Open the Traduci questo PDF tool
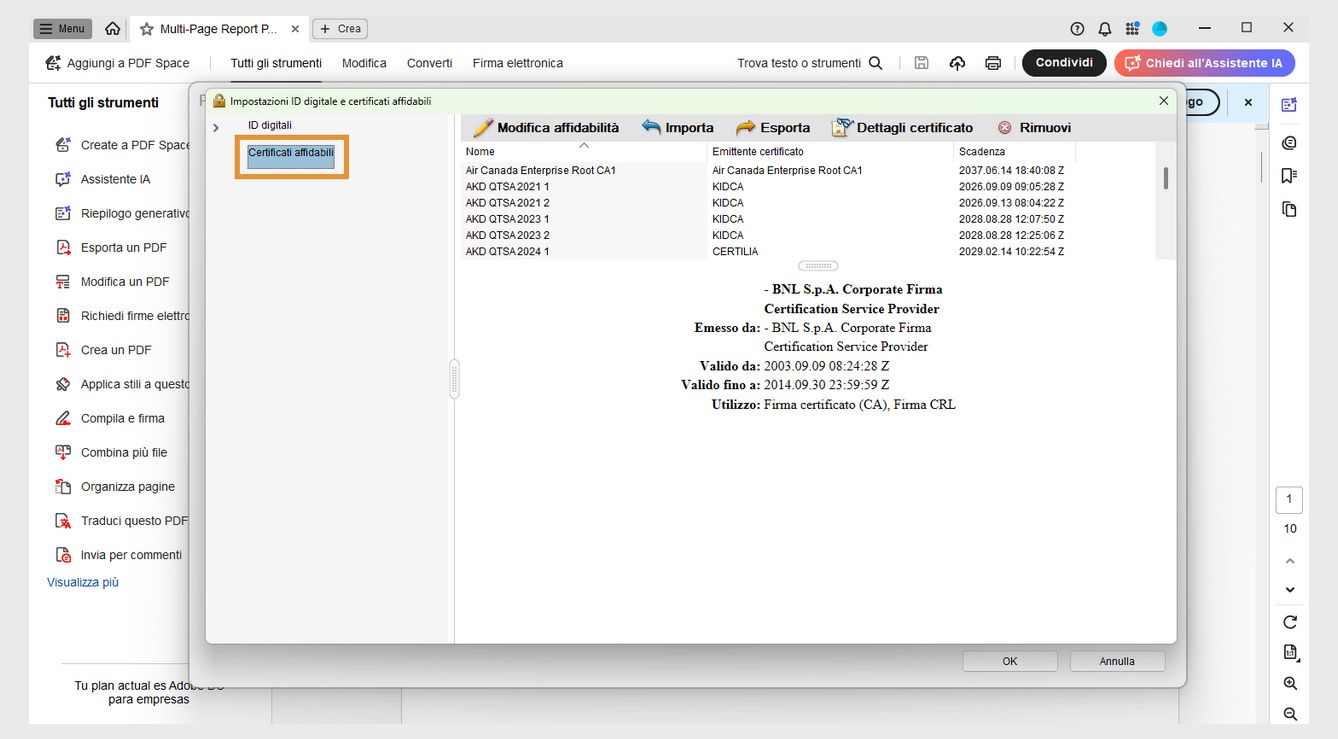 (122, 520)
